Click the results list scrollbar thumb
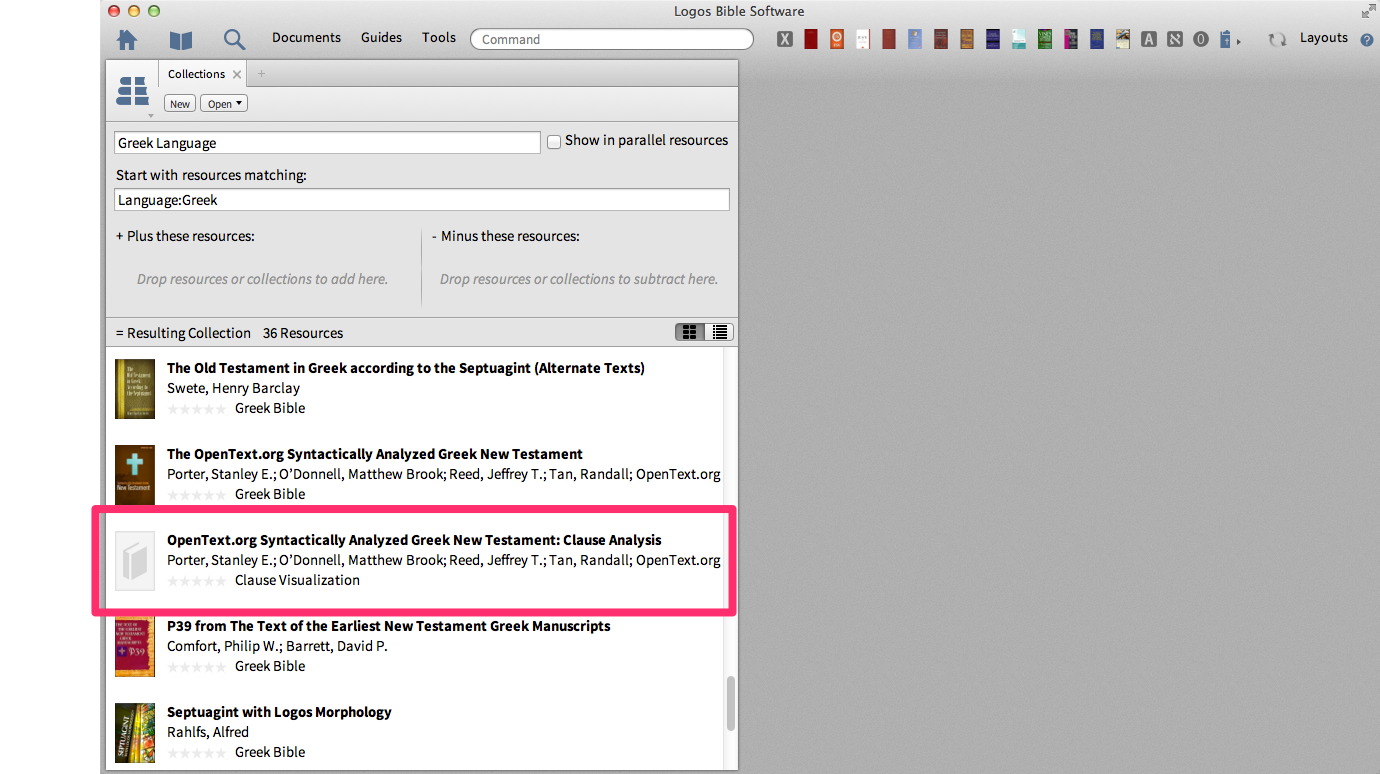1380x774 pixels. pos(731,703)
